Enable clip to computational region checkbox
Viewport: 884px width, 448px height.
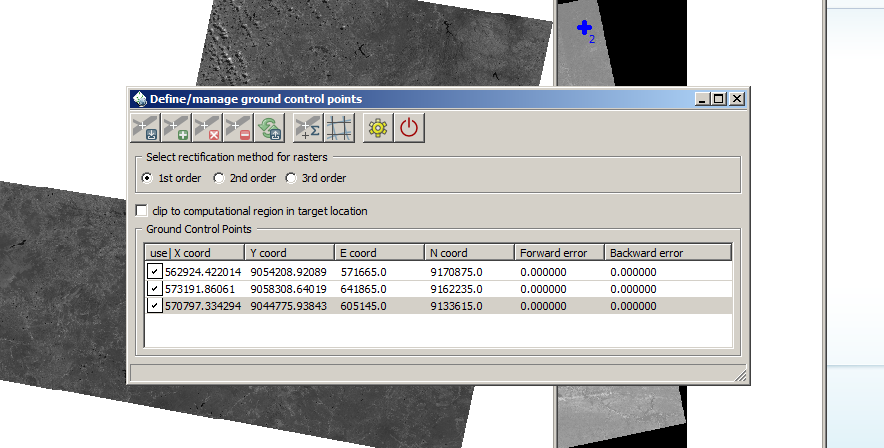coord(142,211)
